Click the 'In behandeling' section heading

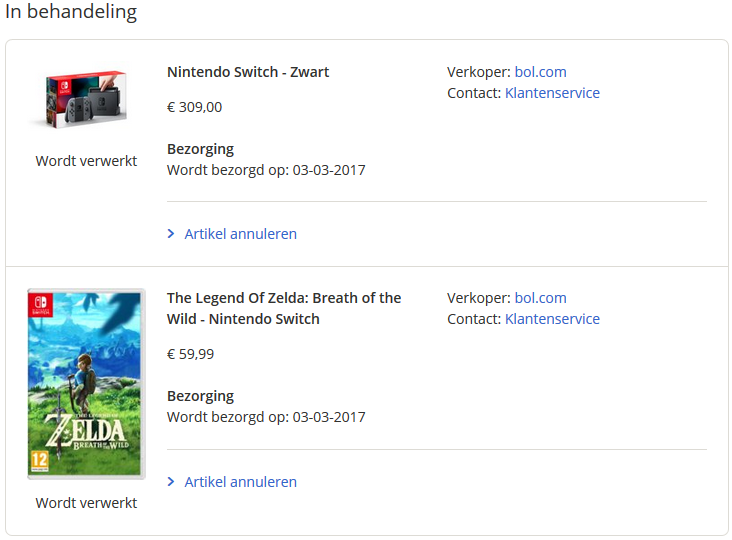71,13
